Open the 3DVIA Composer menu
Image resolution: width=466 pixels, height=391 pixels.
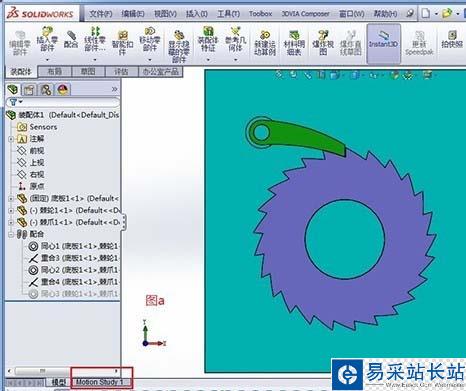click(x=305, y=14)
